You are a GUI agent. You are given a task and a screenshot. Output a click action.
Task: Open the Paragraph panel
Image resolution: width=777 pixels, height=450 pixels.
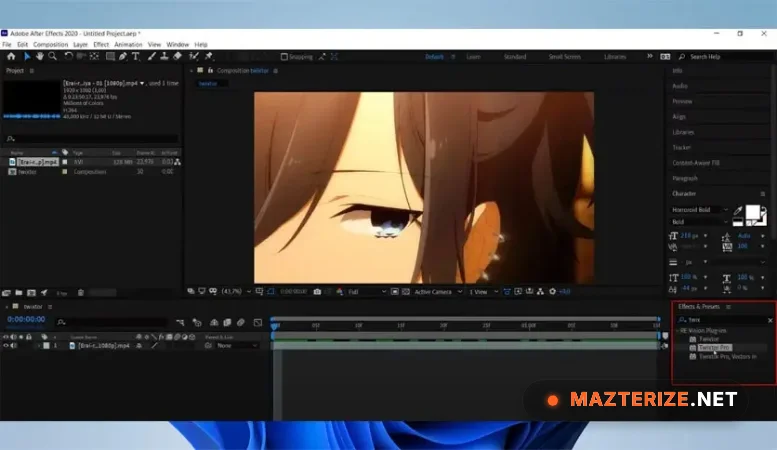685,178
